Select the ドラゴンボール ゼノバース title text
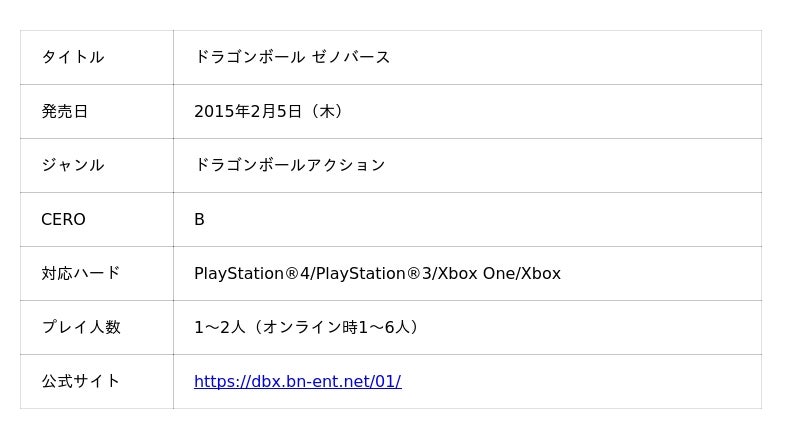Viewport: 800px width, 439px height. tap(292, 57)
